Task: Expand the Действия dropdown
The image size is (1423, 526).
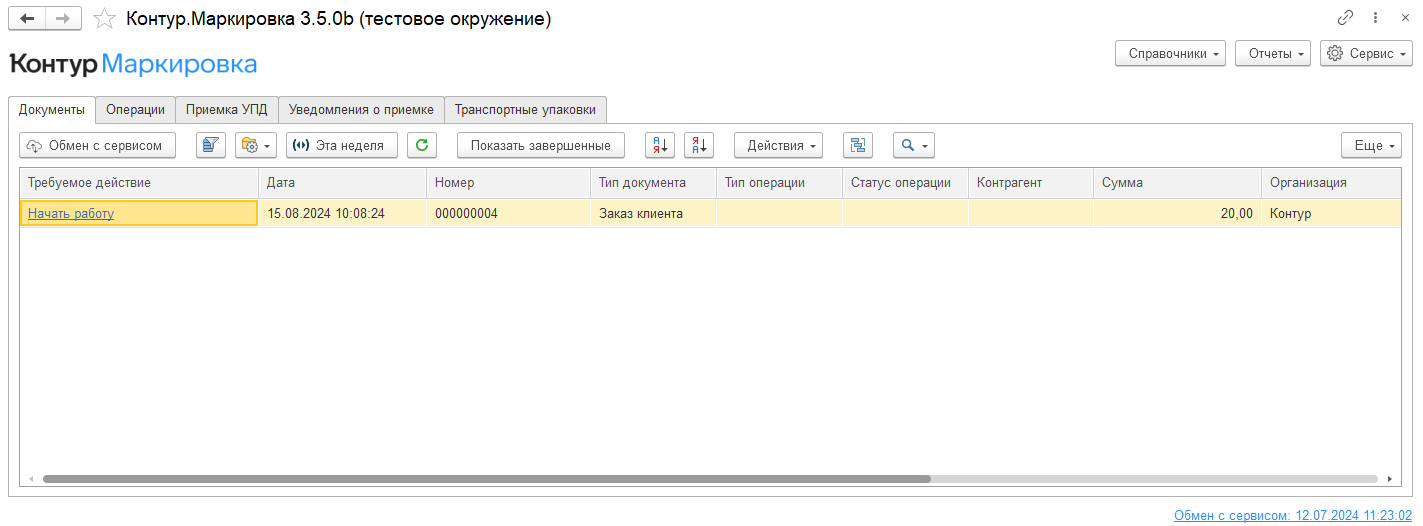Action: click(x=778, y=145)
